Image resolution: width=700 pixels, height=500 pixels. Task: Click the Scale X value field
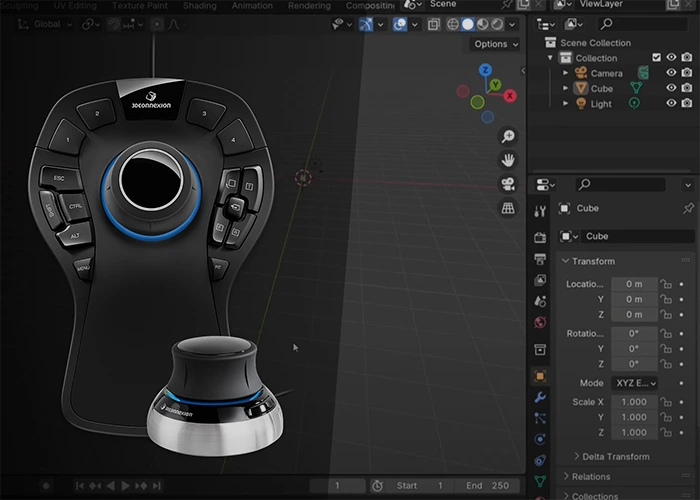(634, 402)
